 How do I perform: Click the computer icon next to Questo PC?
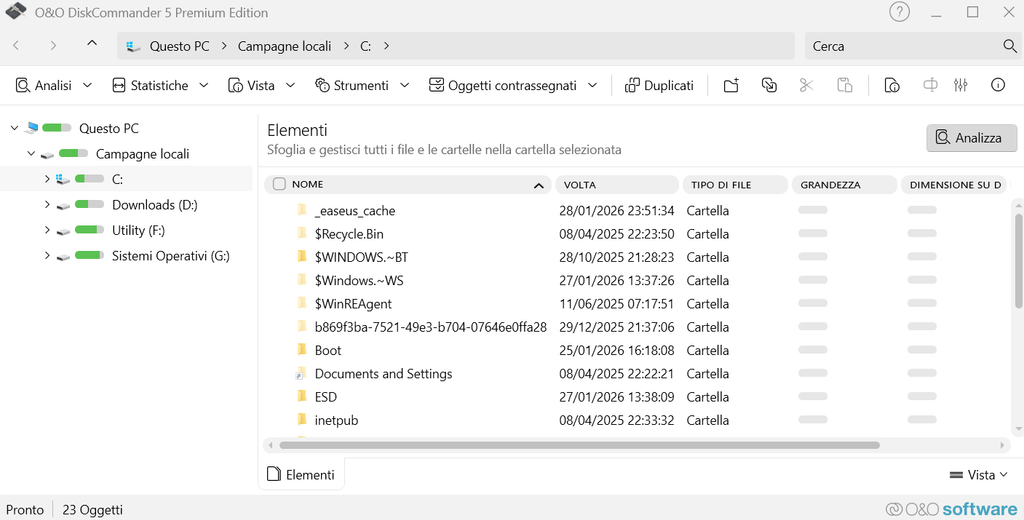coord(31,129)
